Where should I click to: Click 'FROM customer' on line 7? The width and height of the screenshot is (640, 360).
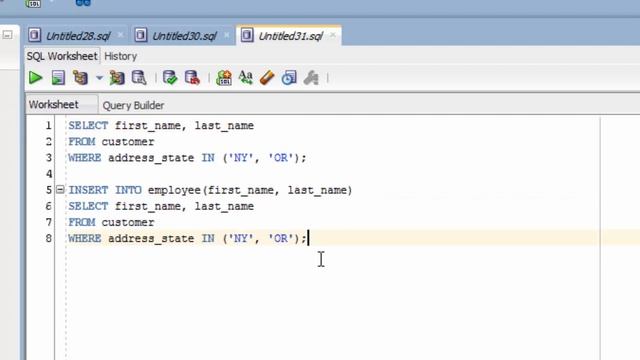click(x=111, y=222)
